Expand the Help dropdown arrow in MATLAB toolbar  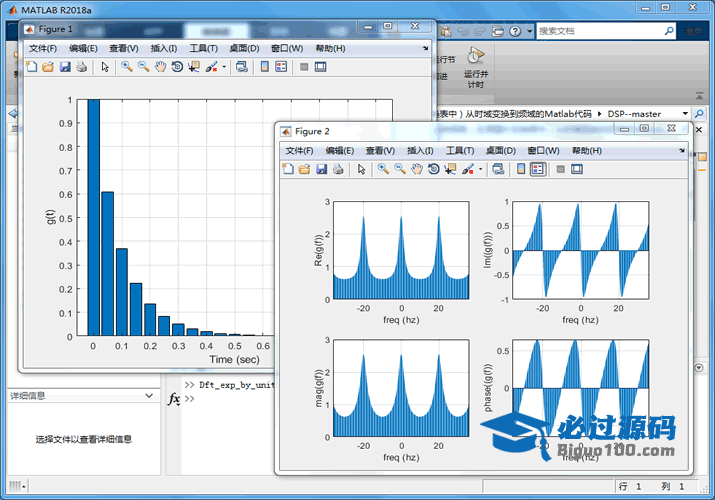(529, 31)
